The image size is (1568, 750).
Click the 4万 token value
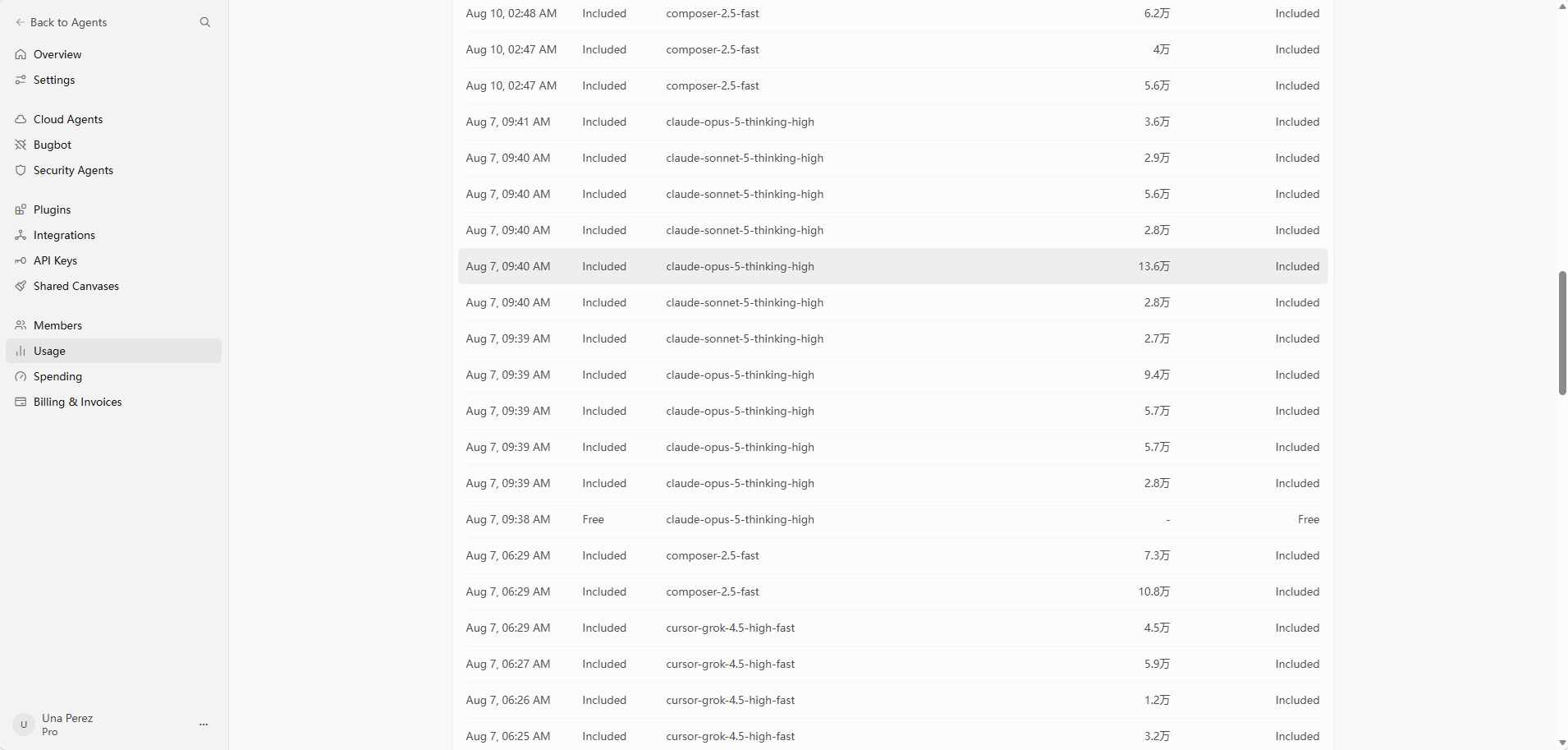(x=1162, y=49)
